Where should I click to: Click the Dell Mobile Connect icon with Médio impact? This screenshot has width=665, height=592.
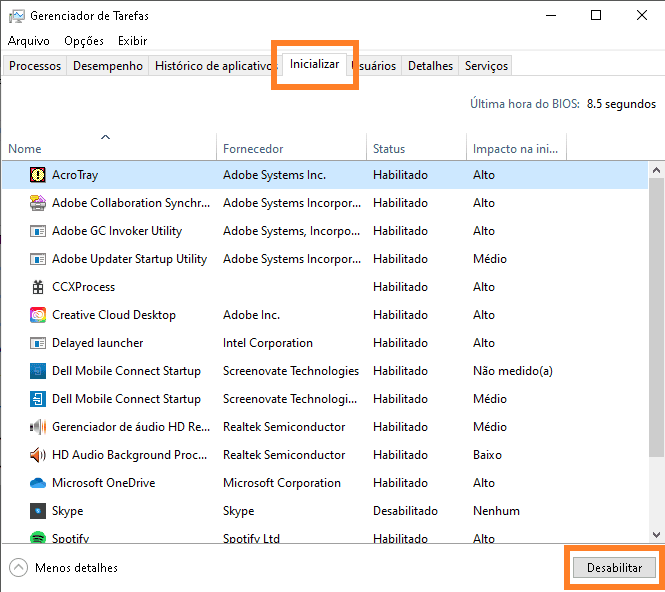point(38,399)
